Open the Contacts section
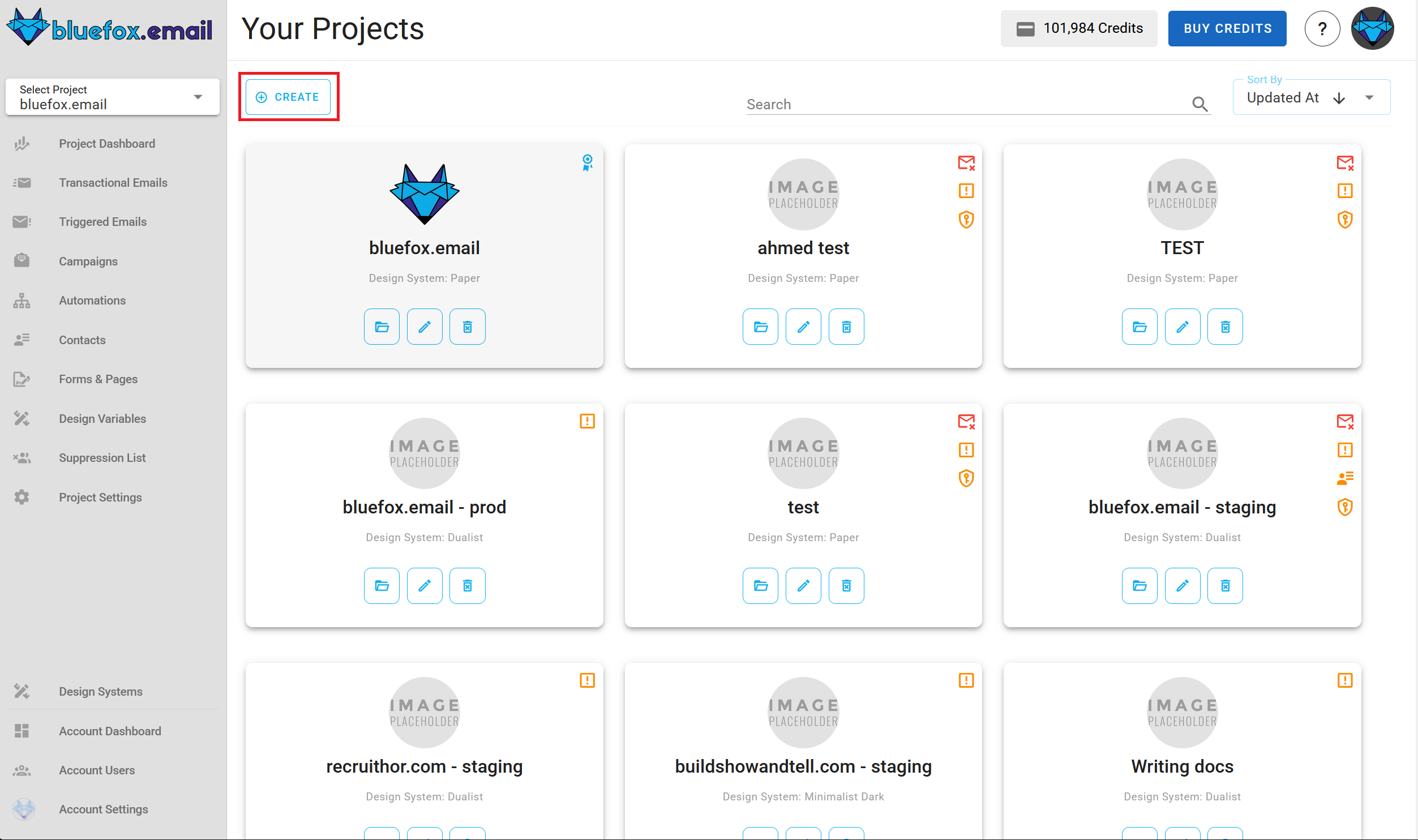This screenshot has height=840, width=1418. 82,340
